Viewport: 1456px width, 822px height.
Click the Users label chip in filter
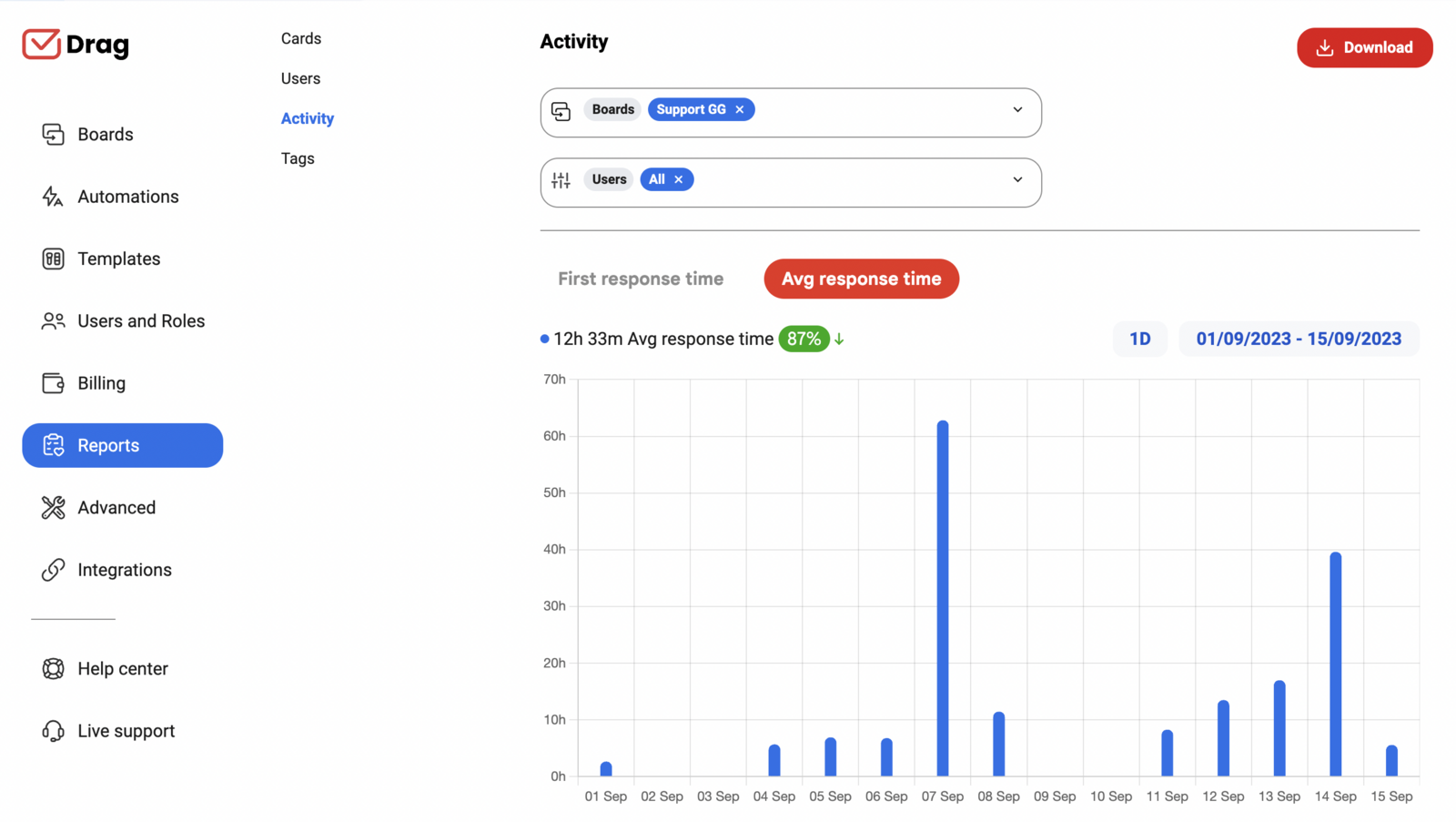[609, 179]
